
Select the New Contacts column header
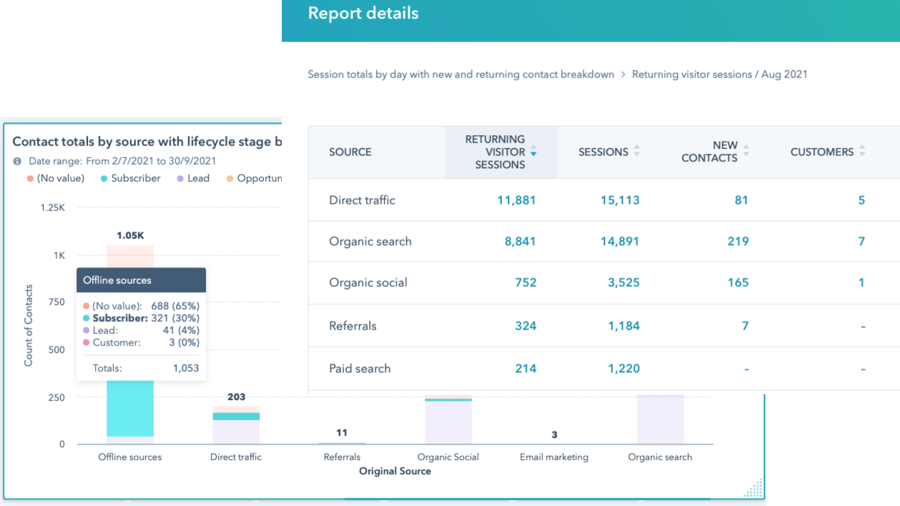click(x=709, y=152)
